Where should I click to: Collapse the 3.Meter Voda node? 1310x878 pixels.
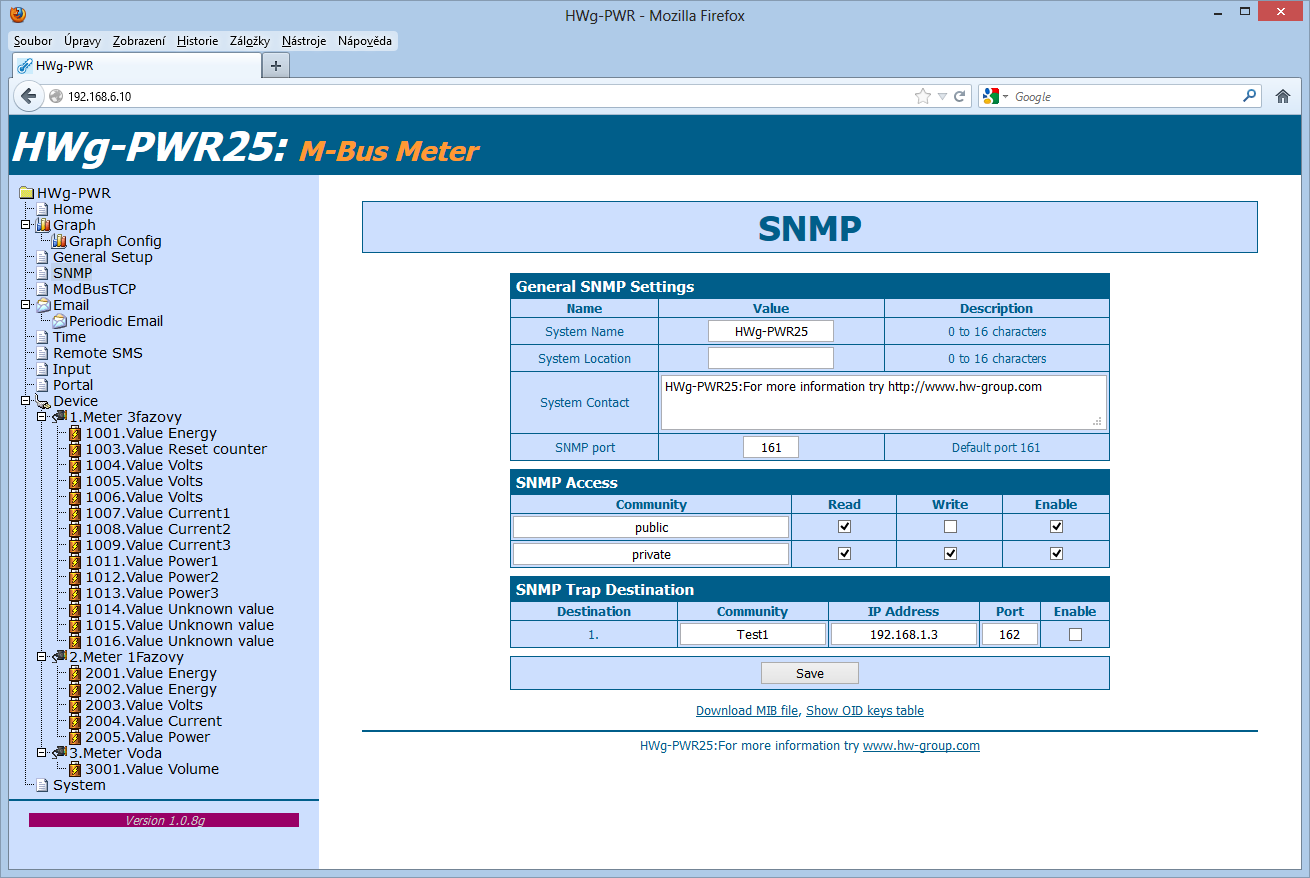coord(42,753)
